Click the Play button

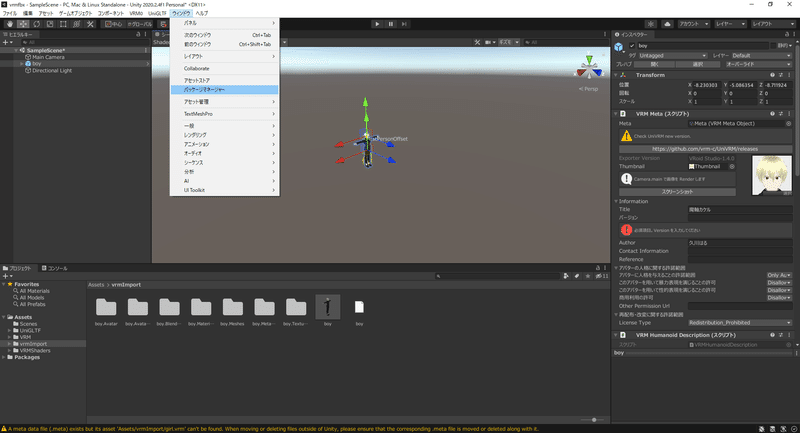377,24
